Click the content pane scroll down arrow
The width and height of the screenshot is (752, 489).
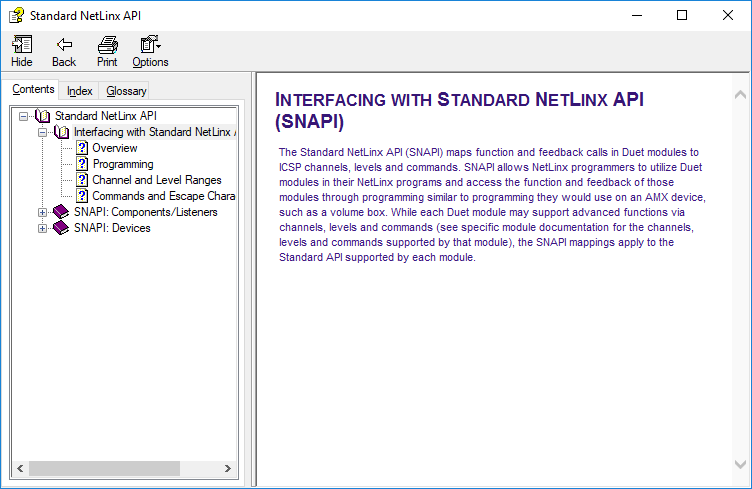(740, 465)
